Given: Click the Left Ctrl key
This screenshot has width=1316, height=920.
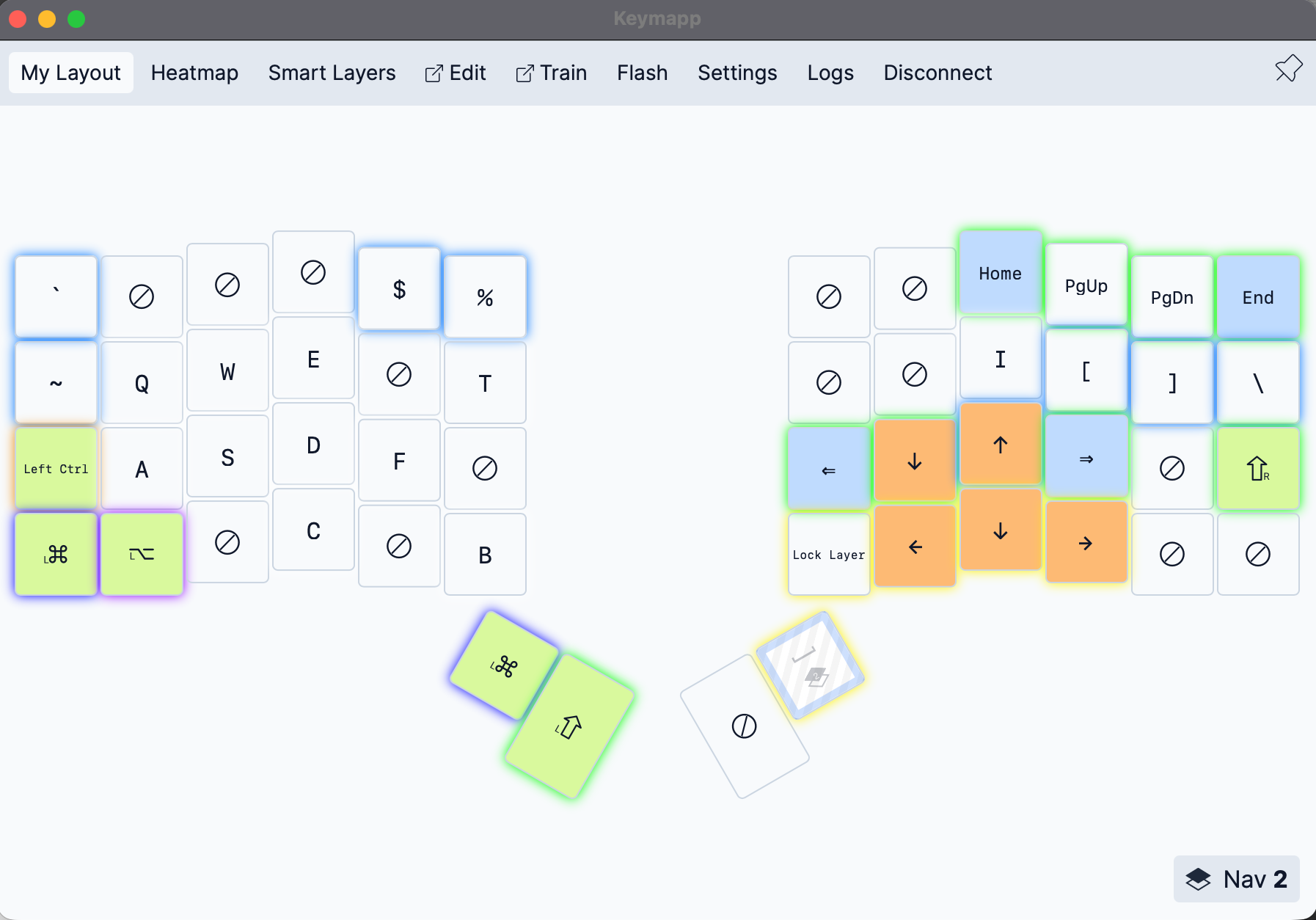Looking at the screenshot, I should click(x=56, y=468).
